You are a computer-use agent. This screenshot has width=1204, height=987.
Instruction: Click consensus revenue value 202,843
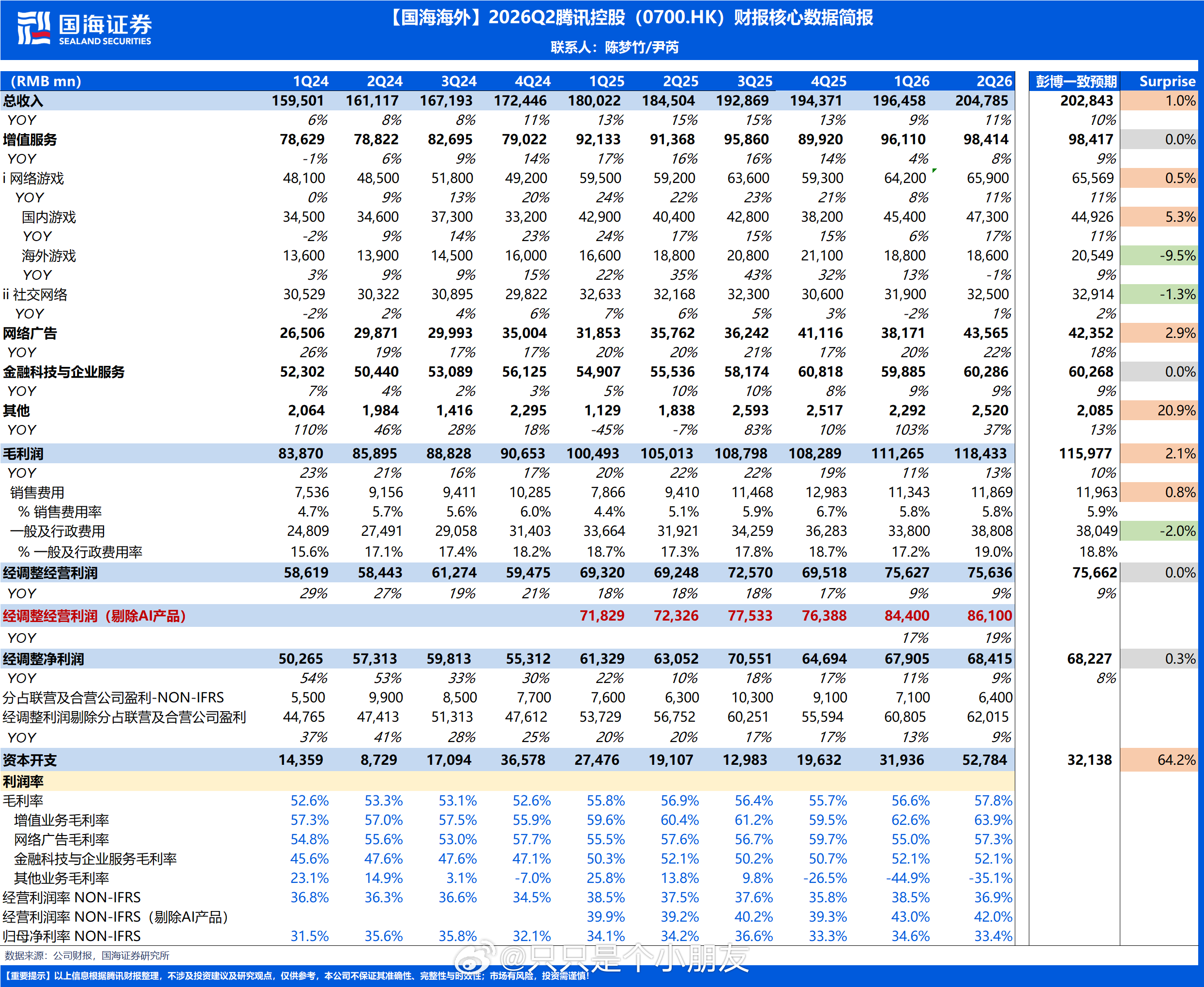click(1086, 101)
